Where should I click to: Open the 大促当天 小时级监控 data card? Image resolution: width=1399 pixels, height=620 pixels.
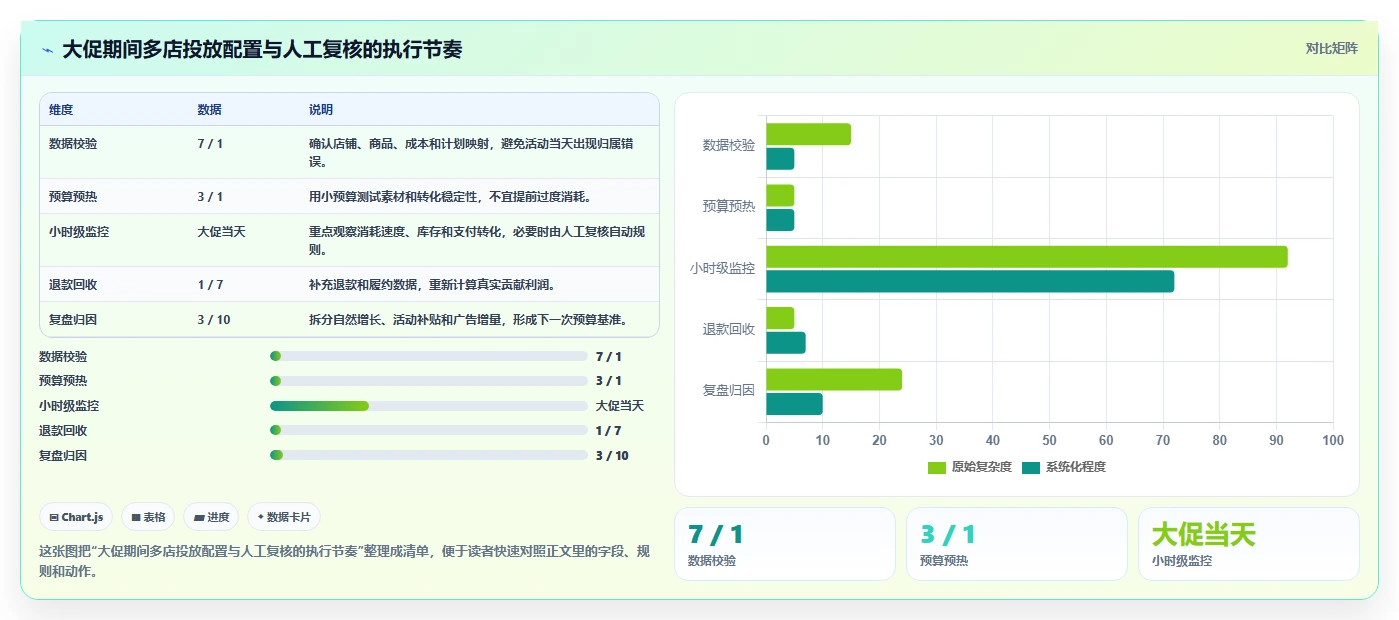(x=1249, y=544)
